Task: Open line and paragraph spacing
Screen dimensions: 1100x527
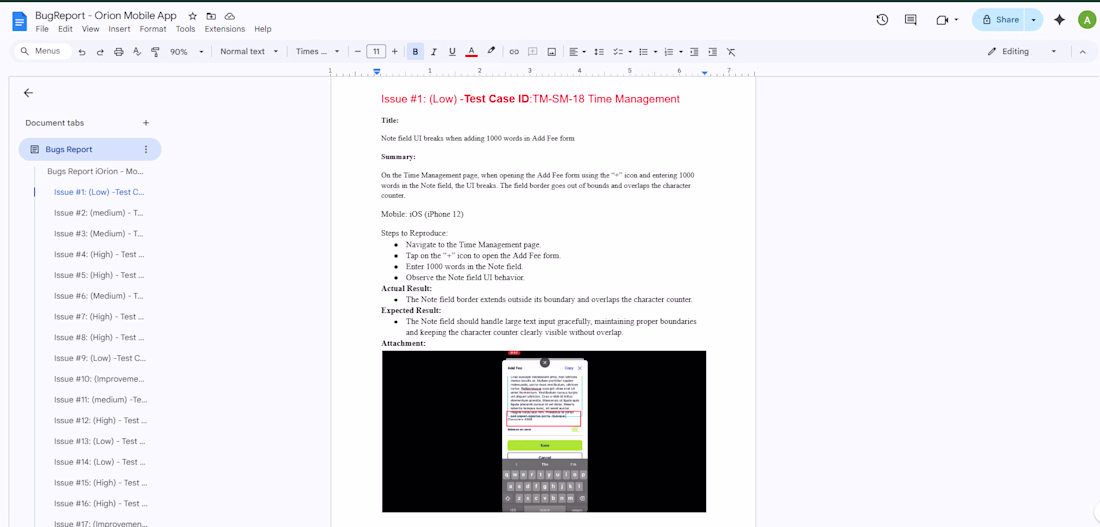Action: (599, 51)
